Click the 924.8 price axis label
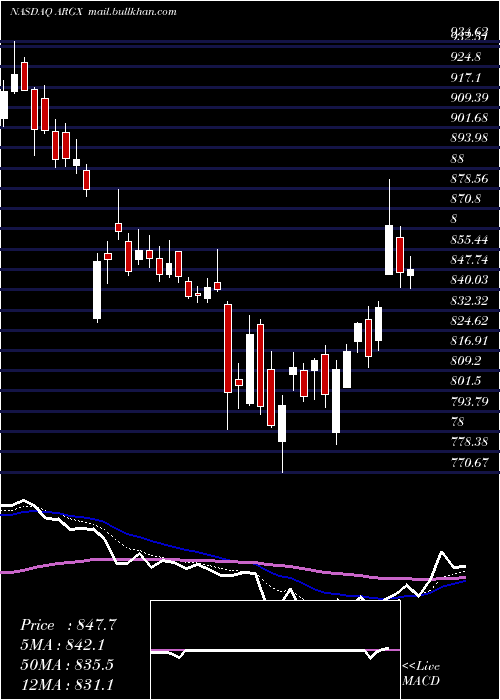 pos(465,57)
